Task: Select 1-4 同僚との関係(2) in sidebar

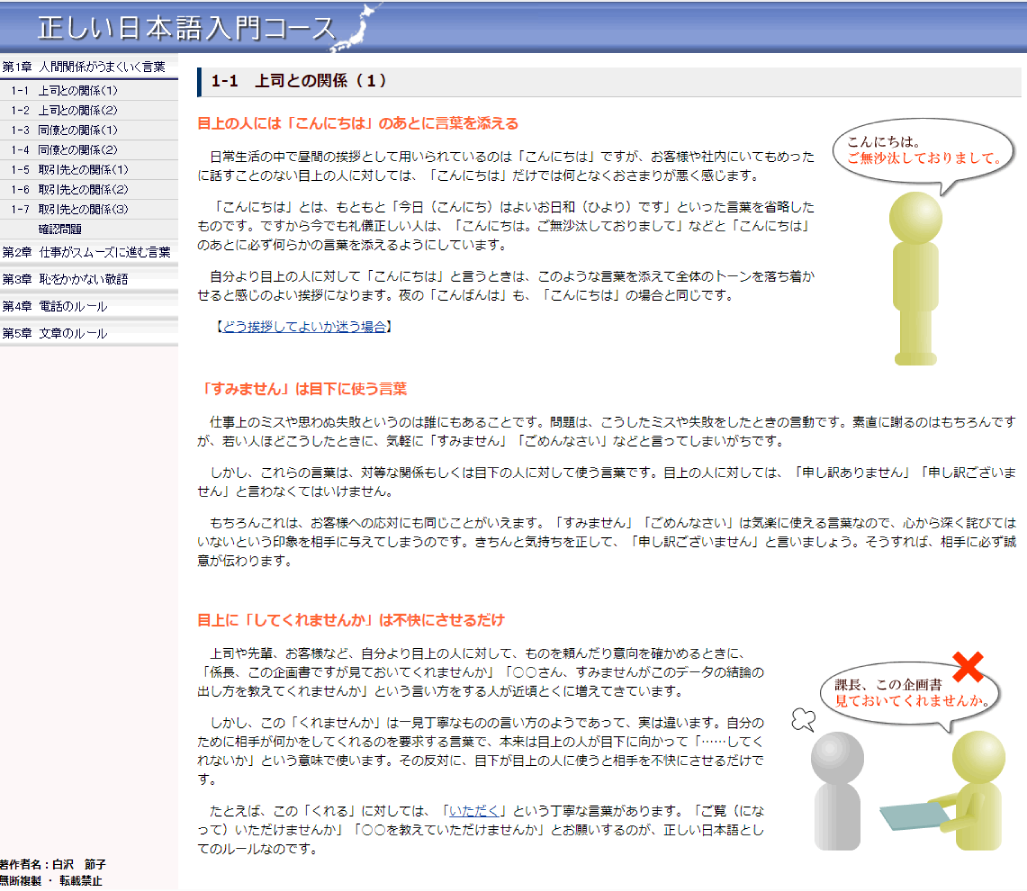Action: pyautogui.click(x=89, y=149)
